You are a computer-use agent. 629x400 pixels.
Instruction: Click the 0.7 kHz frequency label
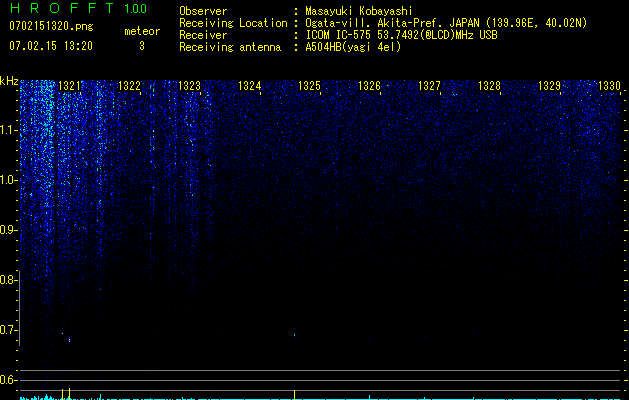(7, 330)
